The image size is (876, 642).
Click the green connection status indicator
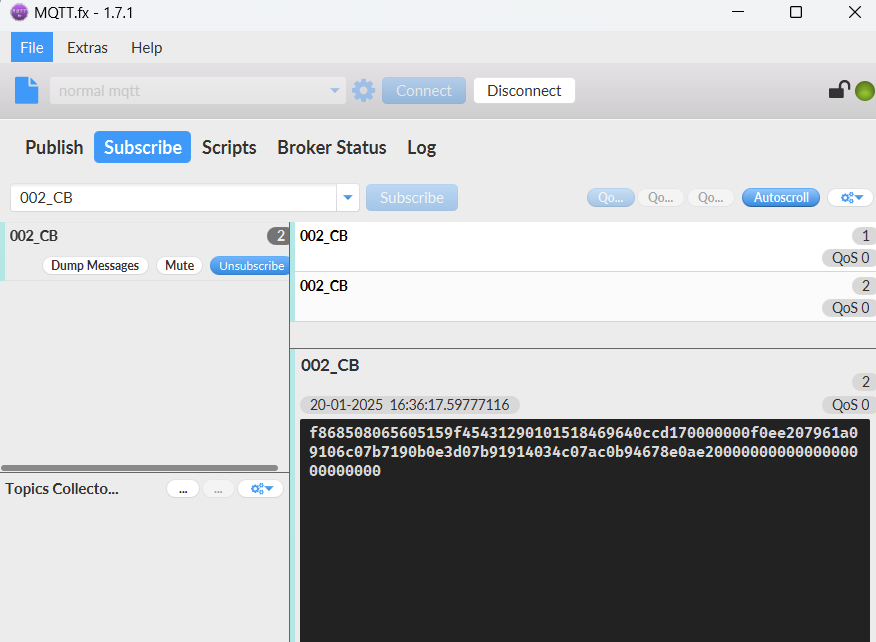point(865,91)
